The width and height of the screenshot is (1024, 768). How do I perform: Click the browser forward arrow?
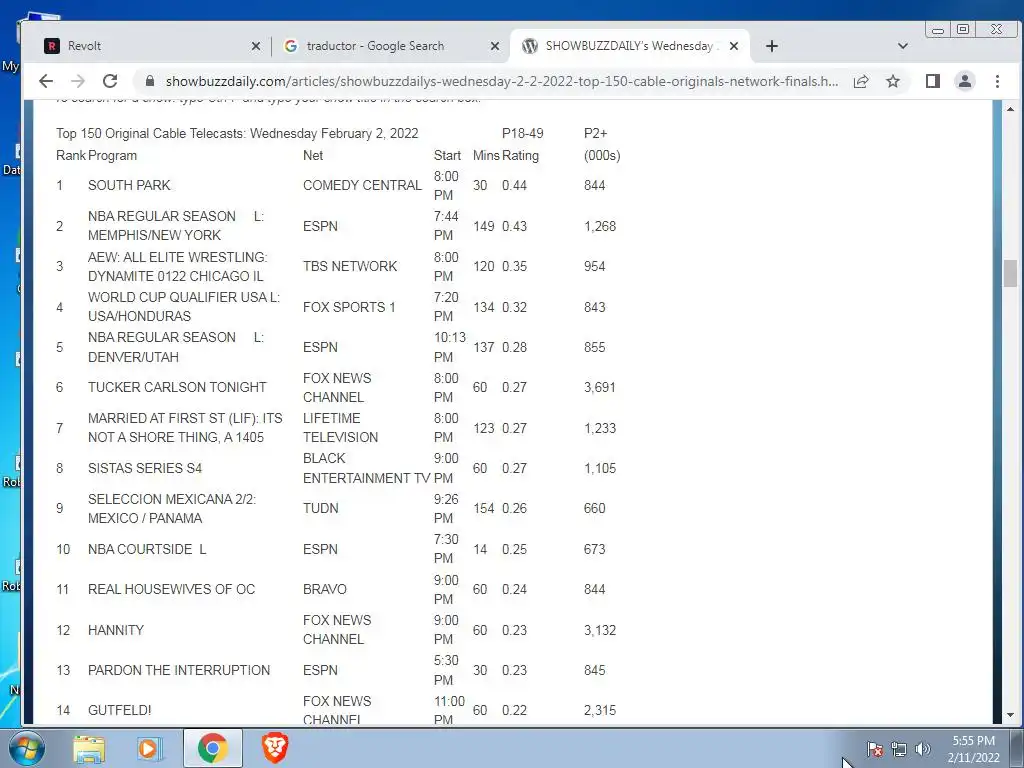78,81
